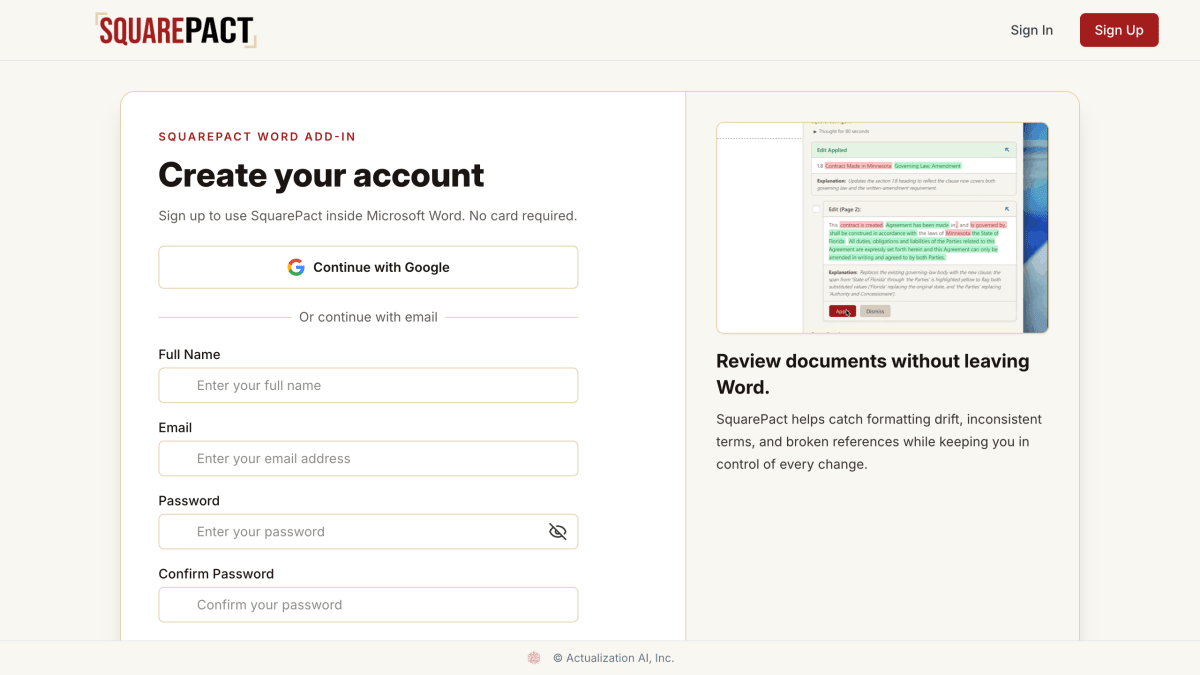
Task: Click the Confirm your password field
Action: pos(368,604)
